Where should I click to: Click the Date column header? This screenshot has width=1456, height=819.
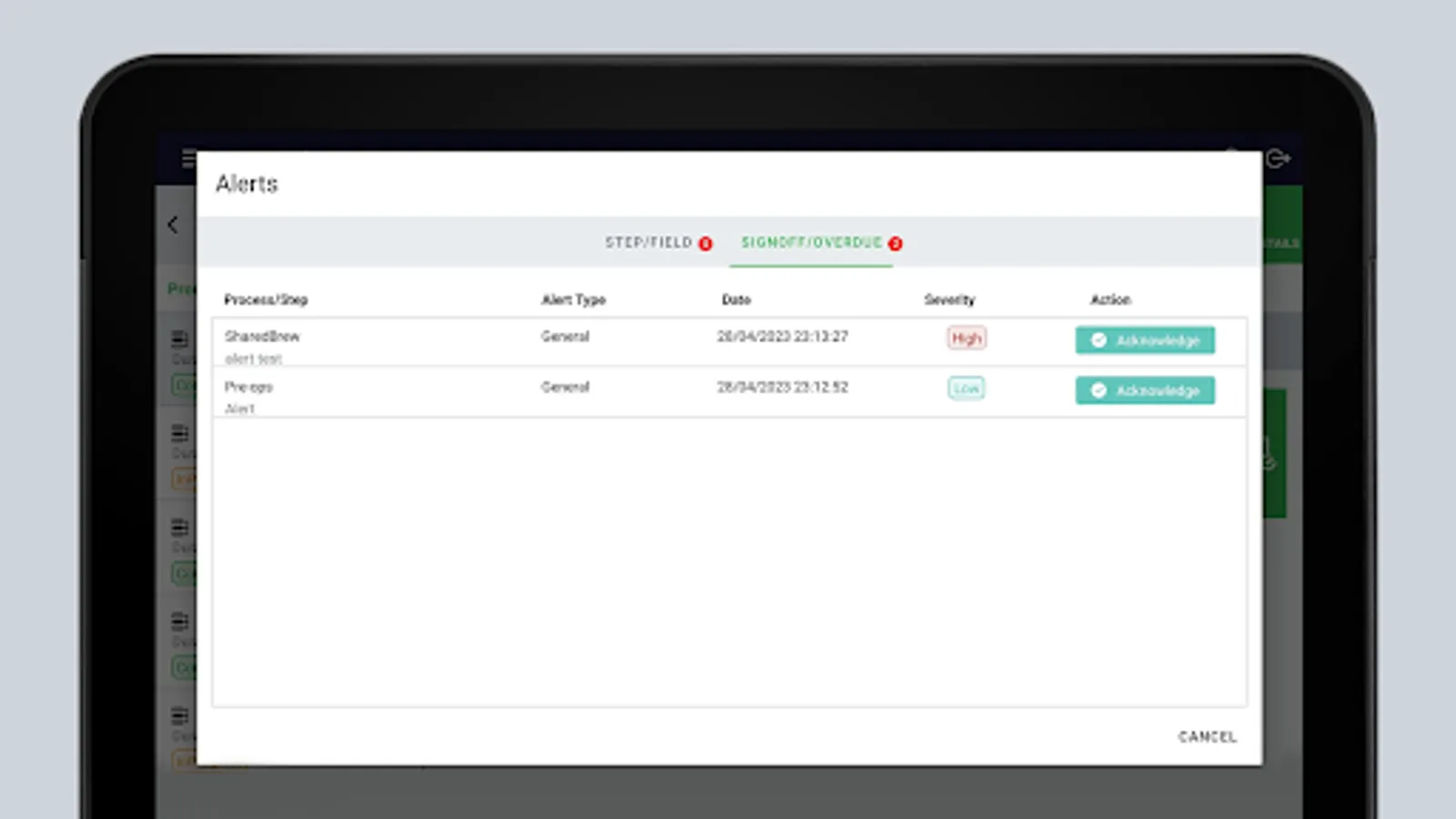736,299
